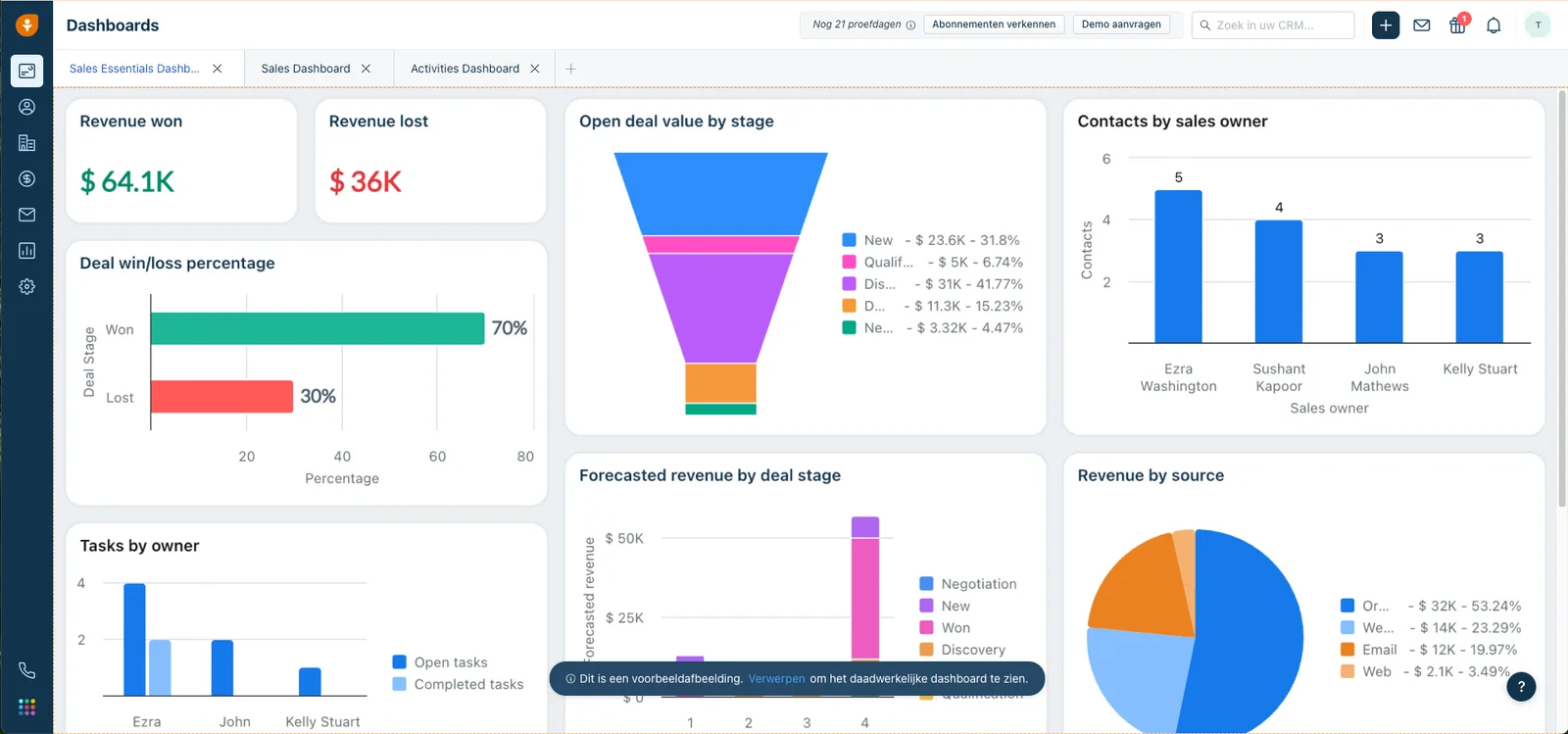This screenshot has width=1568, height=734.
Task: Open the mail icon in top header
Action: click(x=1422, y=25)
